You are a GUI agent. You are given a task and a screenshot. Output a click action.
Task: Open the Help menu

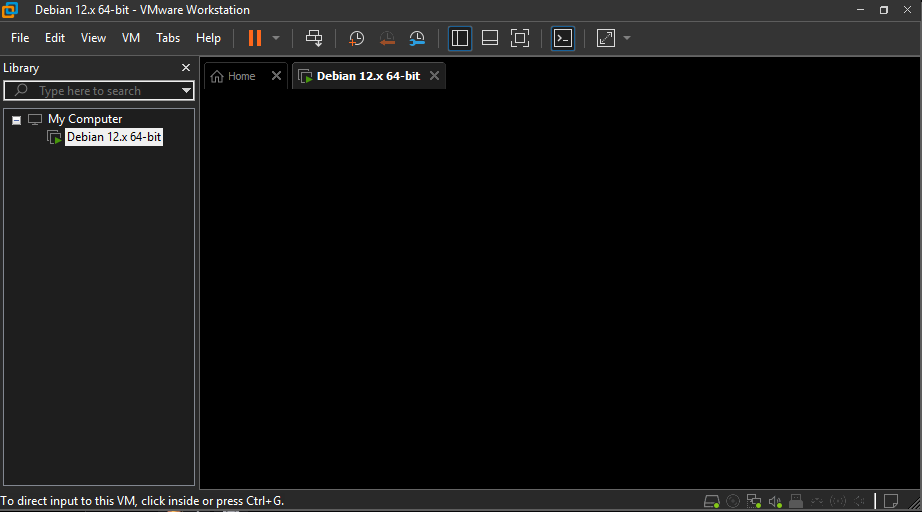point(208,38)
